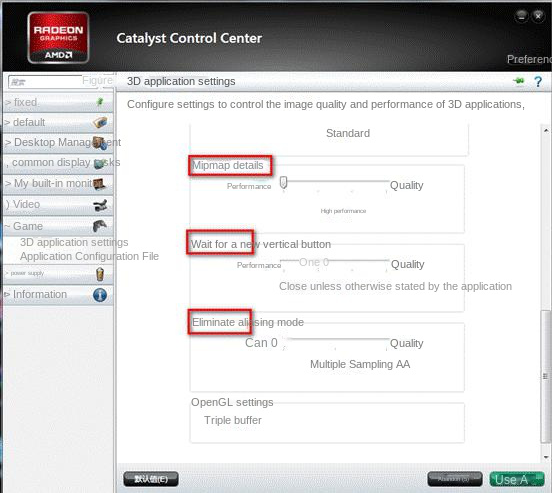Click the defaults button at bottom left
This screenshot has width=552, height=493.
151,479
